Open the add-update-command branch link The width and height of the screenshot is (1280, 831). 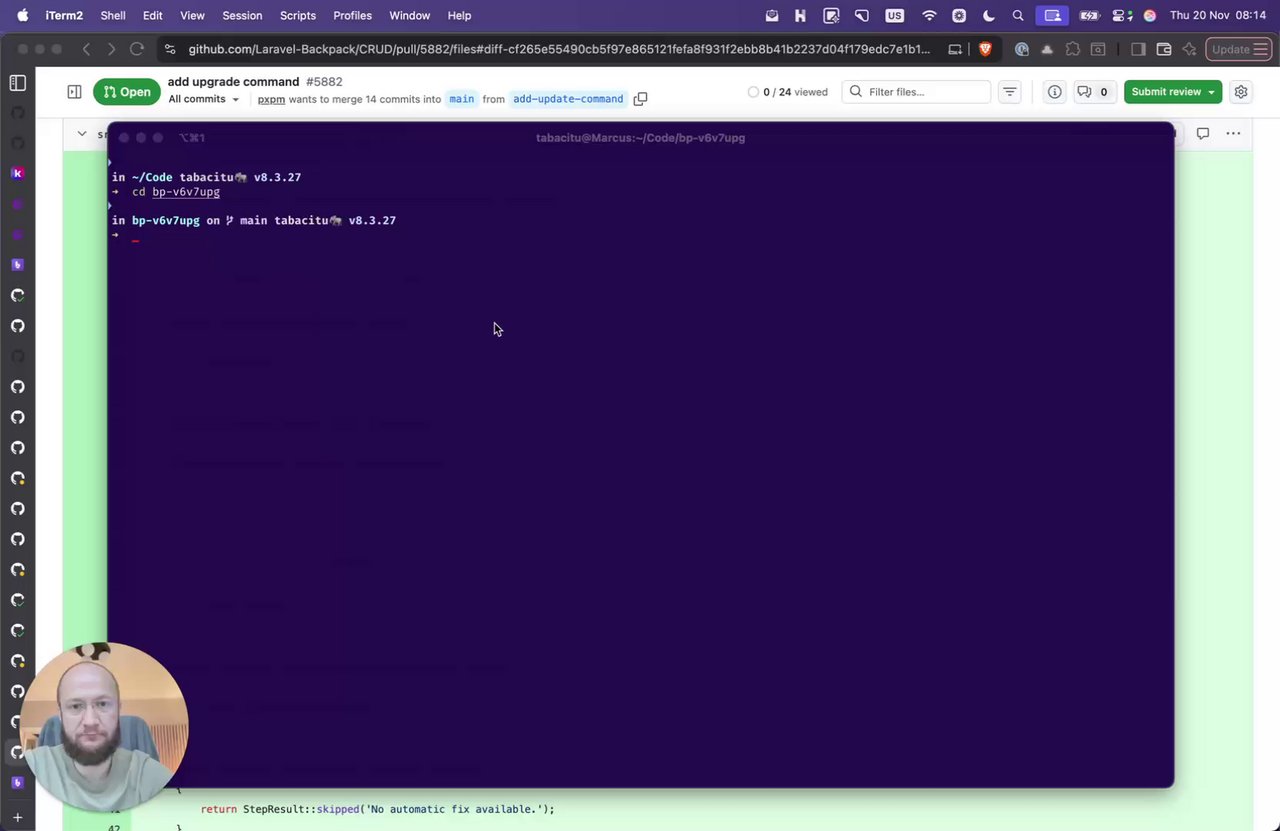[x=568, y=99]
